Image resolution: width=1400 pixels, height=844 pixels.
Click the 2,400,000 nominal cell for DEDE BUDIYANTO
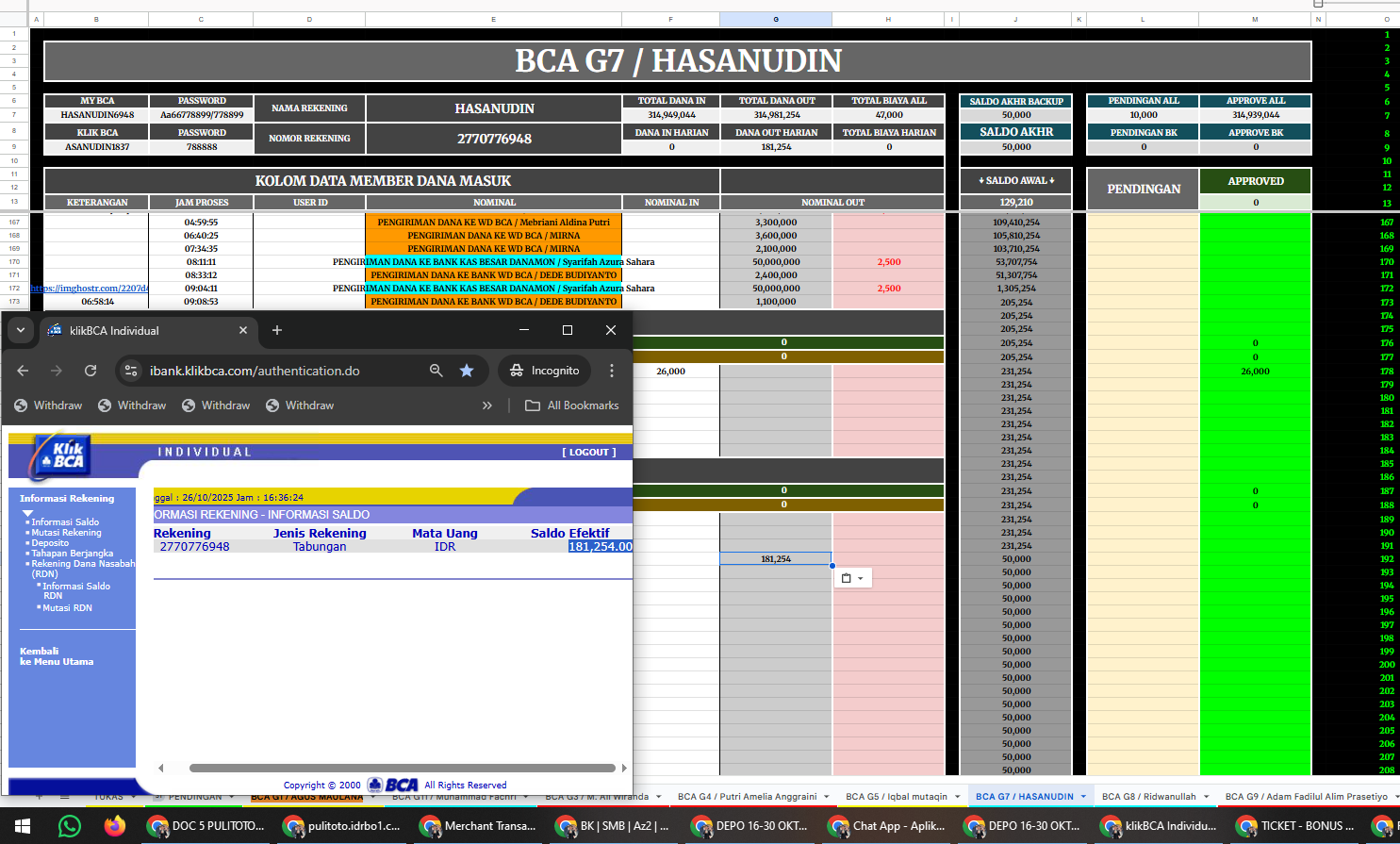776,275
